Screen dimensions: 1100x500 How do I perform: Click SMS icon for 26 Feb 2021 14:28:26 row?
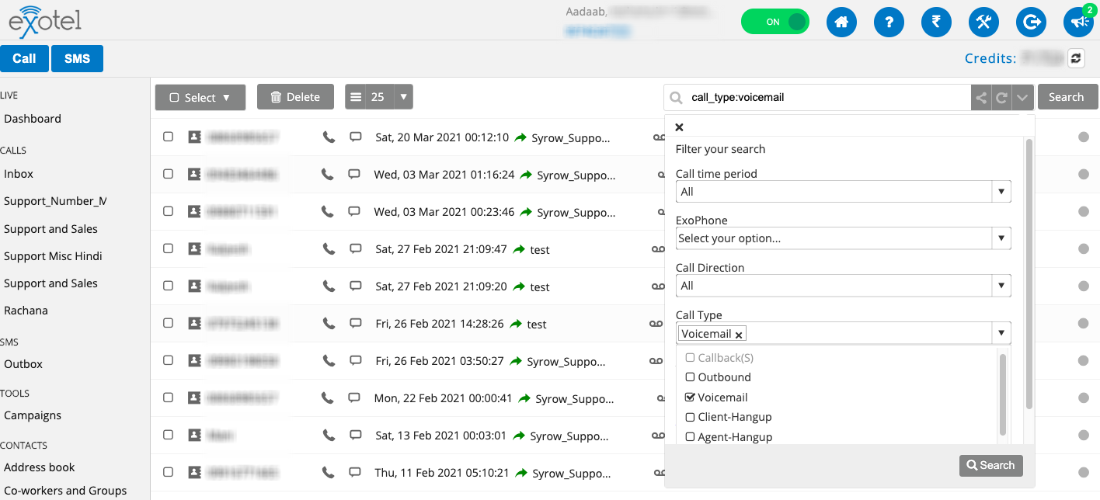click(355, 324)
